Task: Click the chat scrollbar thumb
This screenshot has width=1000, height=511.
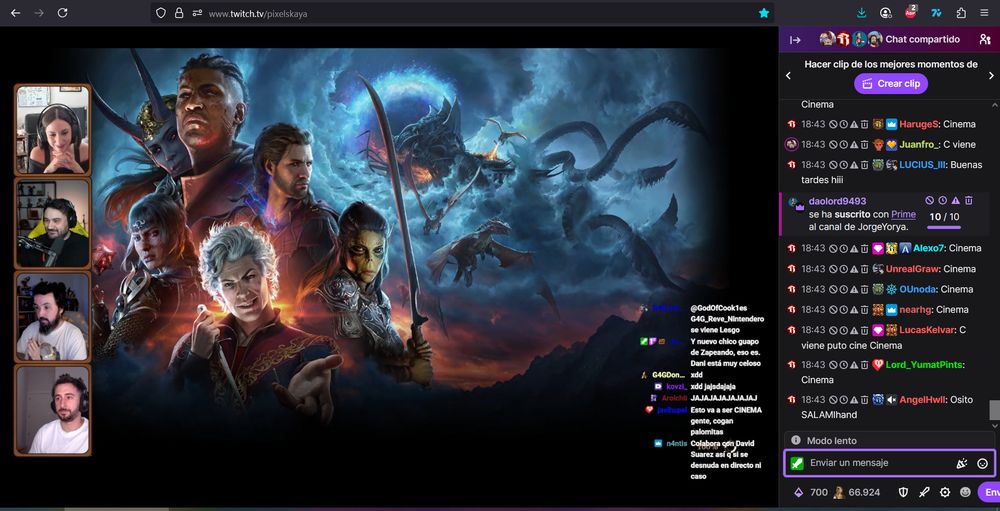Action: [994, 410]
